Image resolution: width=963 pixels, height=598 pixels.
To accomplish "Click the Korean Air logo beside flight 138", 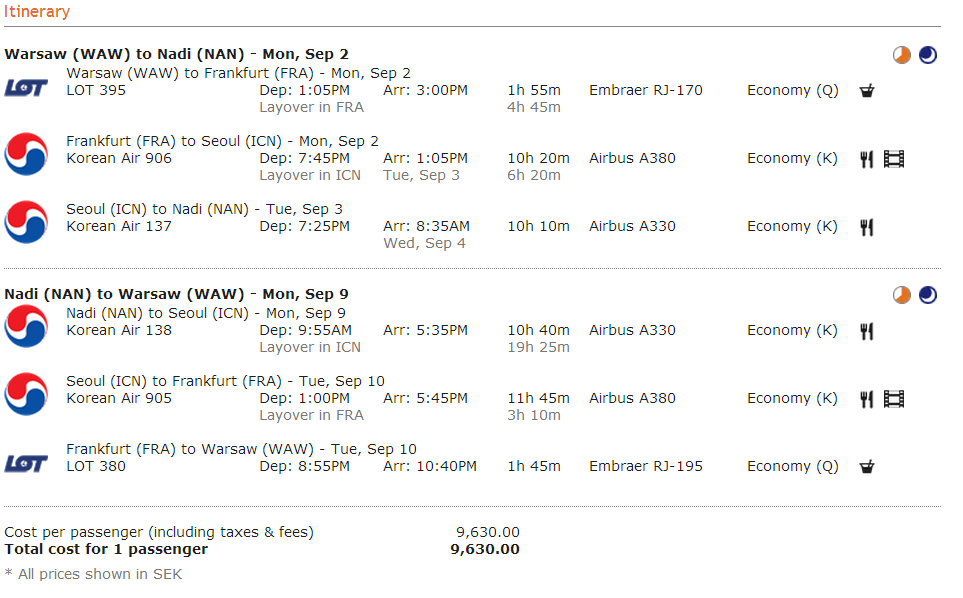I will tap(26, 326).
